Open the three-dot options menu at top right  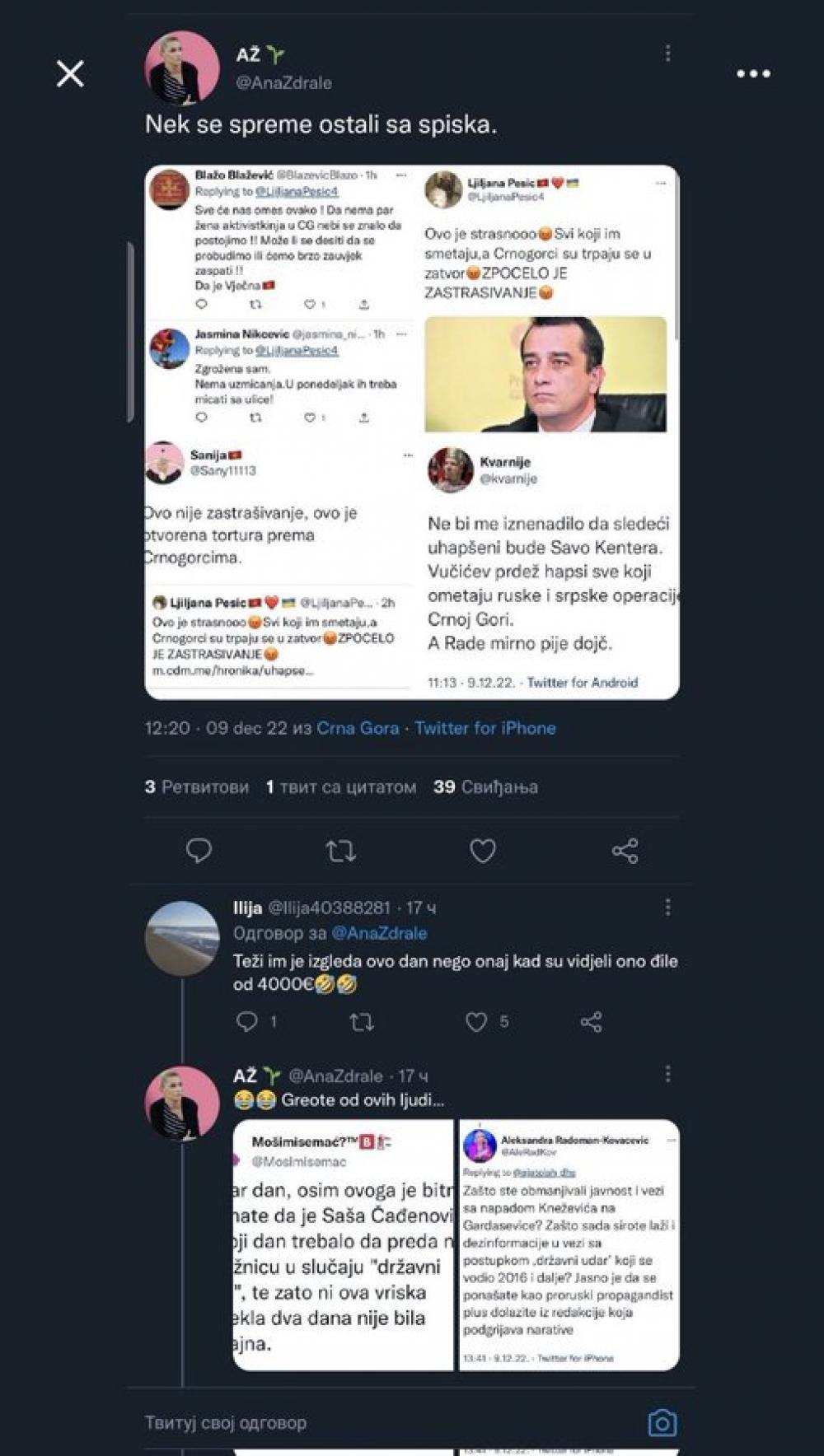coord(753,74)
